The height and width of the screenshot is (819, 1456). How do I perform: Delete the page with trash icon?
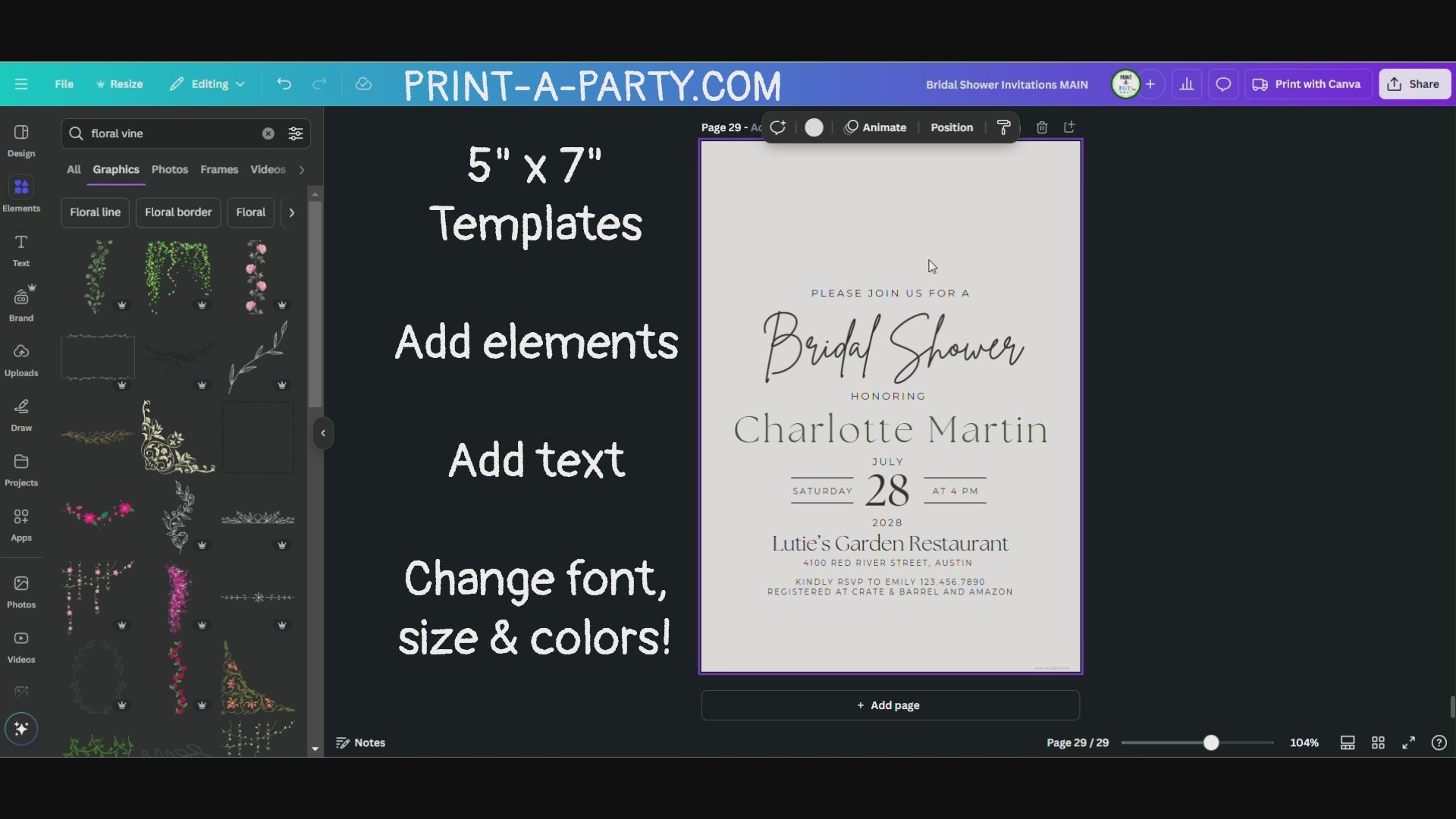tap(1042, 127)
